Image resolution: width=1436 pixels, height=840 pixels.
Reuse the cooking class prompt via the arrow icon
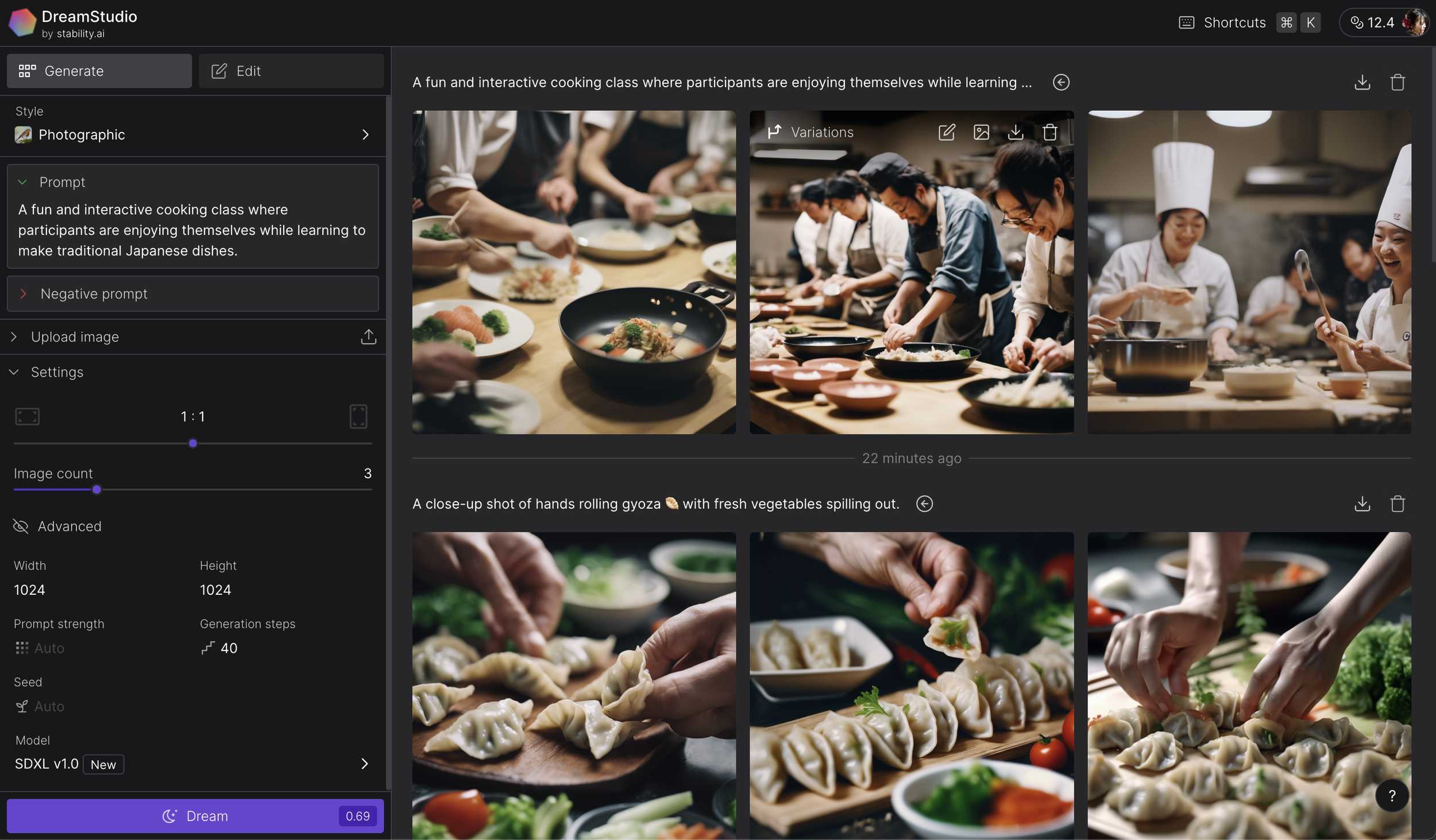coord(1060,82)
